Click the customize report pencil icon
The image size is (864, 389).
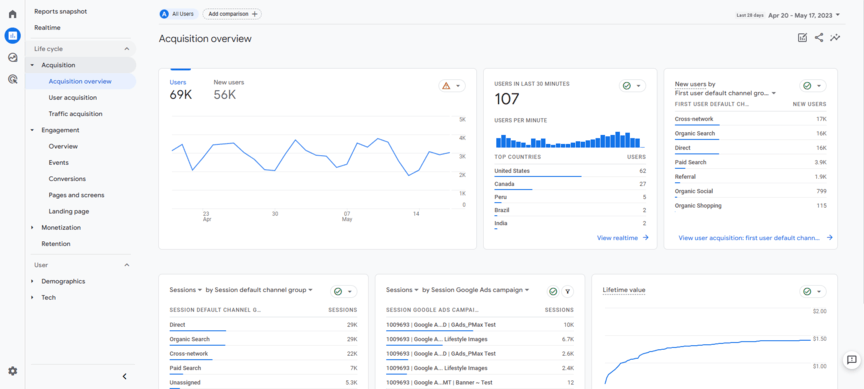[802, 37]
